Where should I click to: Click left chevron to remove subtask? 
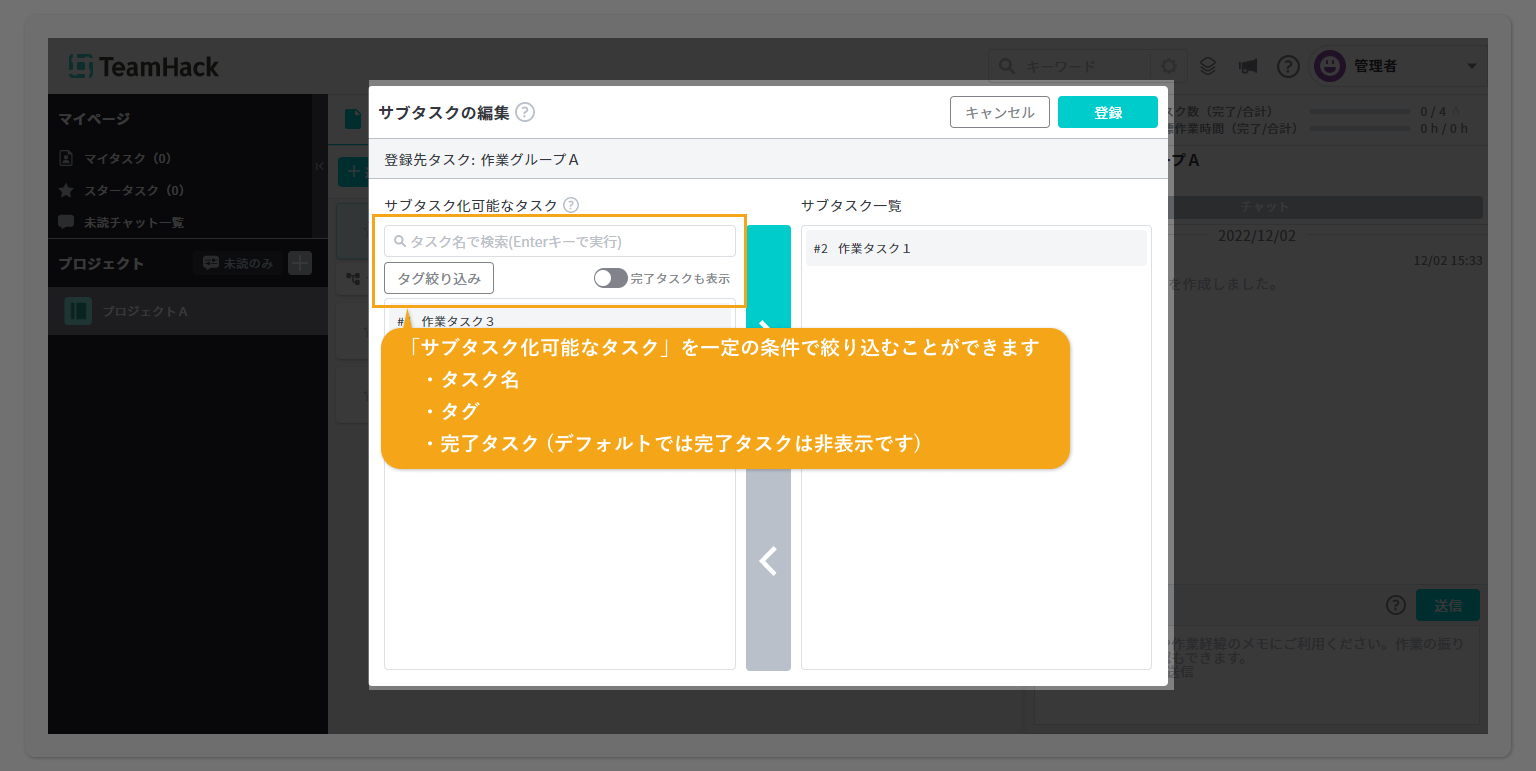[x=768, y=561]
